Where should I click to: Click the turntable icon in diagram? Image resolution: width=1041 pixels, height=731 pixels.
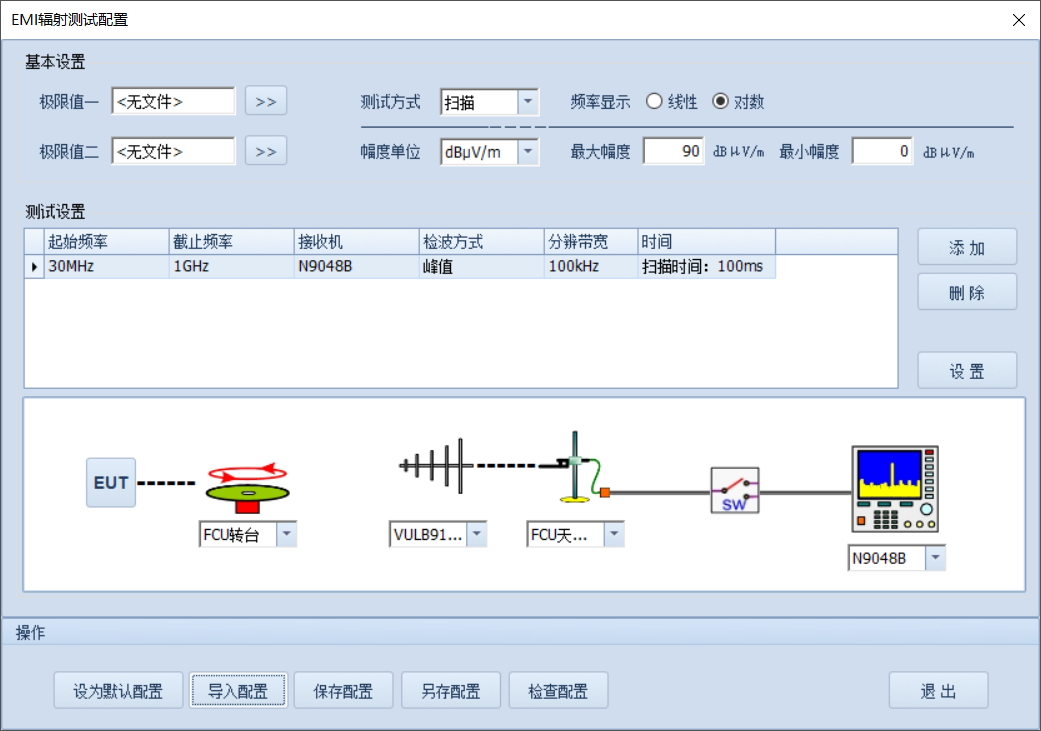(x=246, y=483)
